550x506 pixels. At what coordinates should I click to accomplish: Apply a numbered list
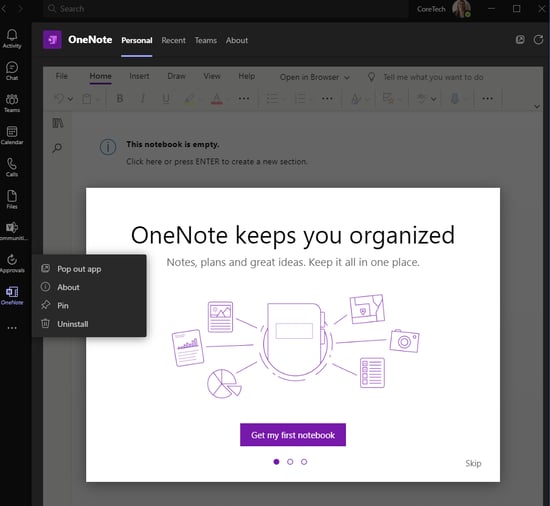click(x=300, y=99)
